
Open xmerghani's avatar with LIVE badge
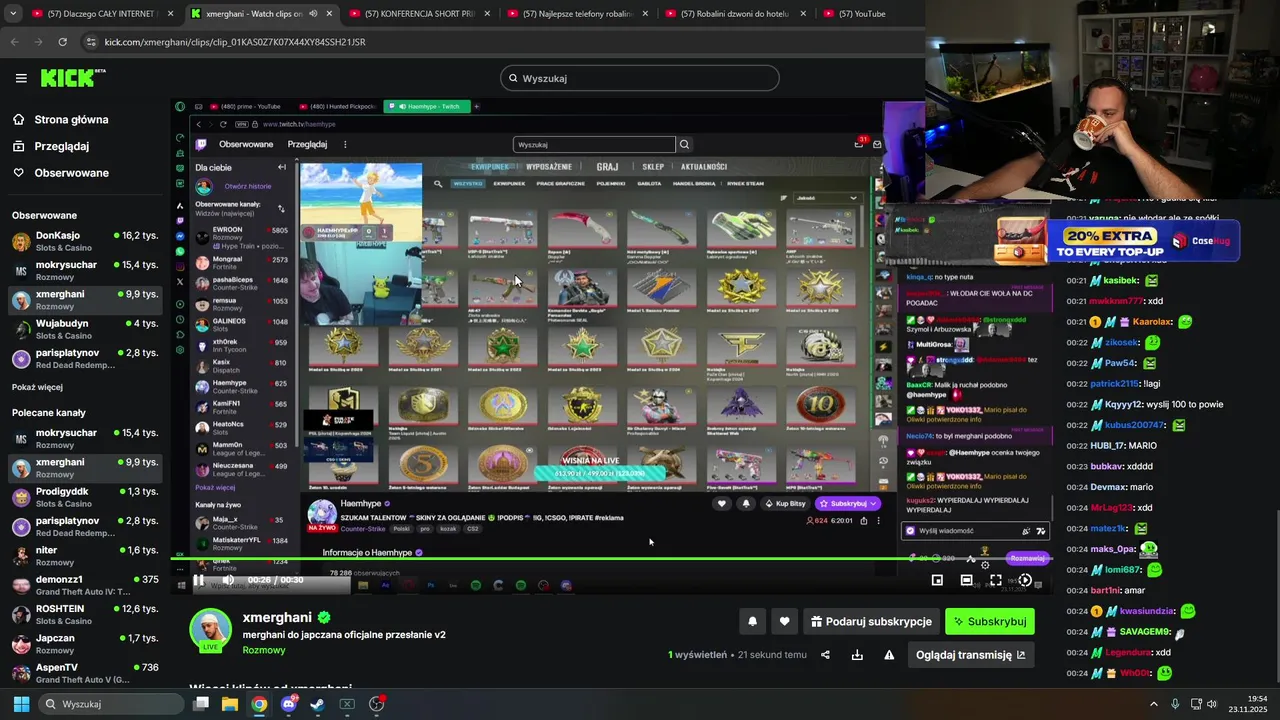(x=211, y=630)
